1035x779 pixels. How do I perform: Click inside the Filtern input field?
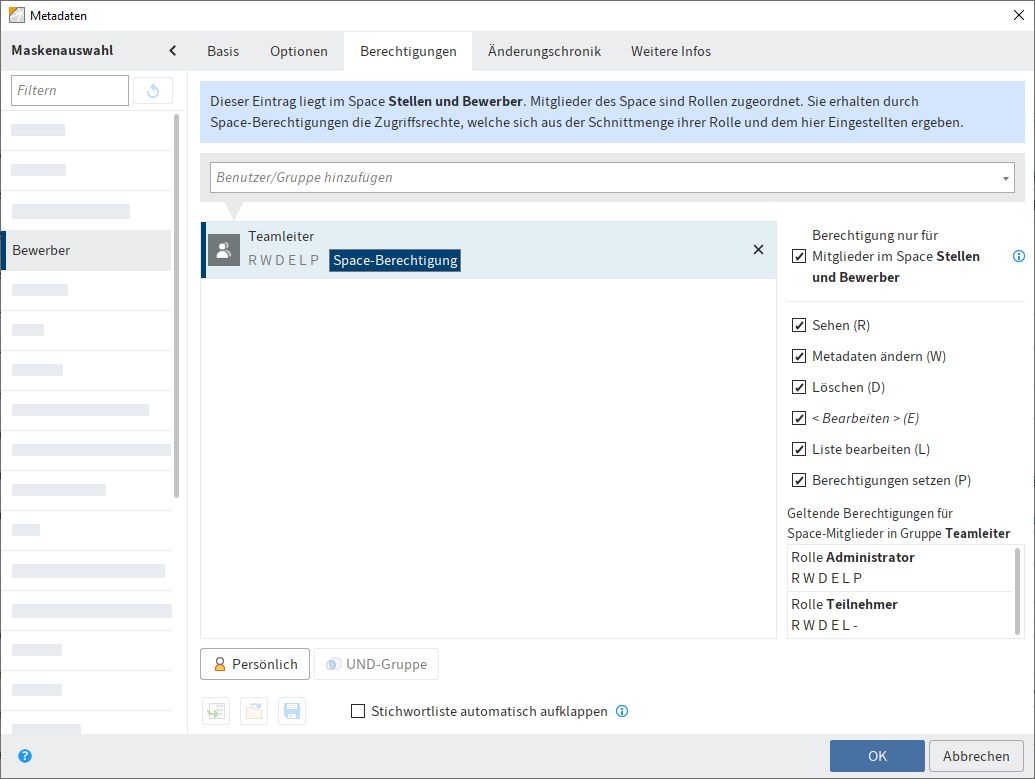[69, 90]
